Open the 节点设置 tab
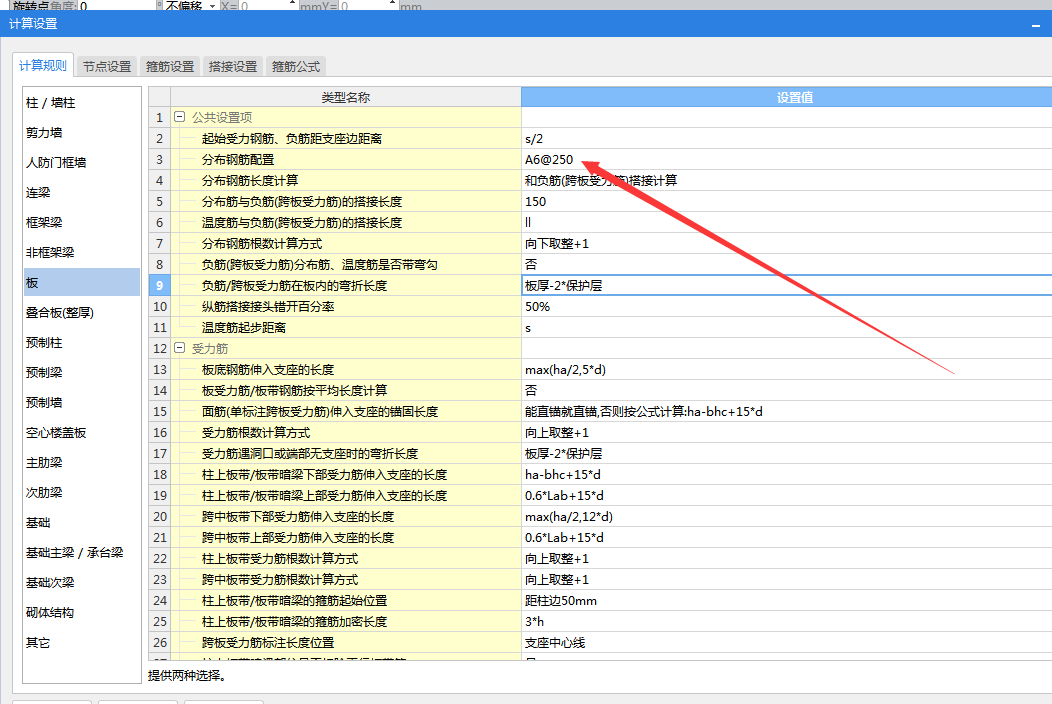The width and height of the screenshot is (1052, 704). [107, 66]
